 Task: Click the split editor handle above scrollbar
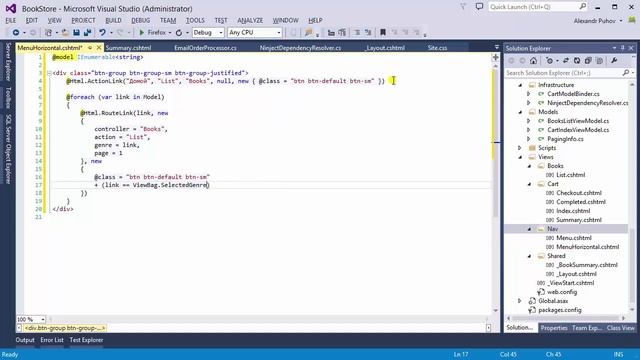(496, 58)
